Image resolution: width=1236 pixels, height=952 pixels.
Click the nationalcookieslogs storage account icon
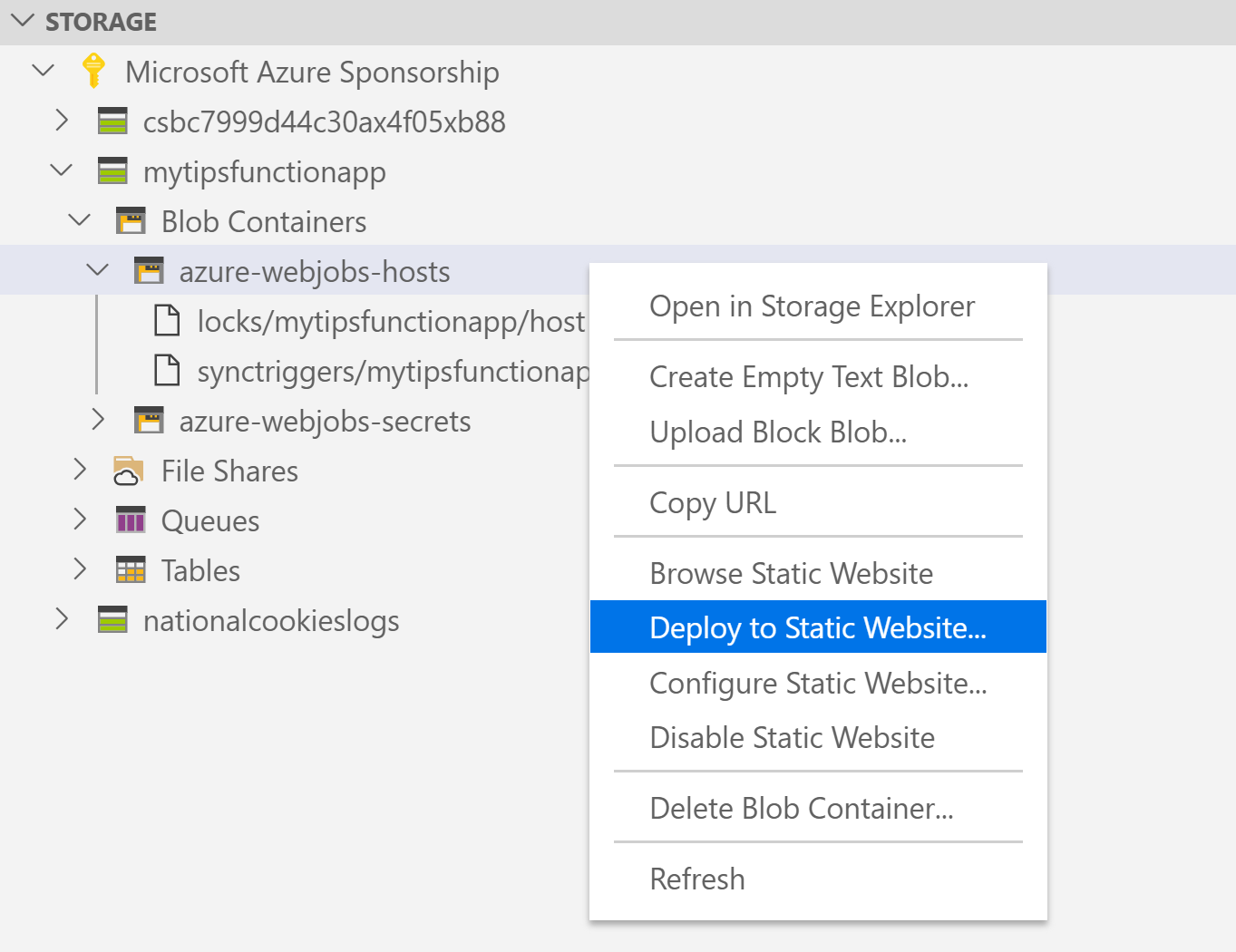tap(112, 619)
